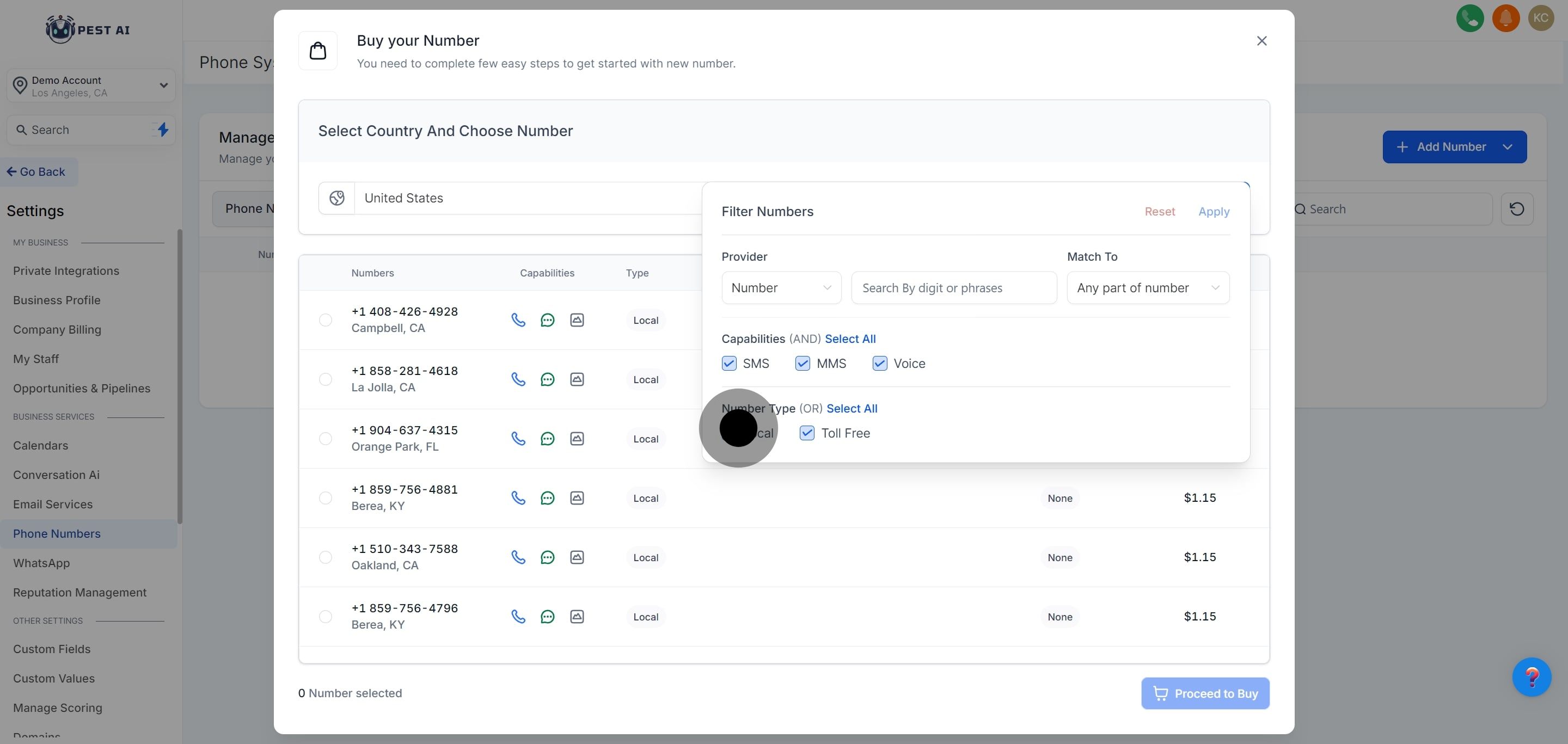Image resolution: width=1568 pixels, height=744 pixels.
Task: Click the blue help question mark icon
Action: [x=1532, y=677]
